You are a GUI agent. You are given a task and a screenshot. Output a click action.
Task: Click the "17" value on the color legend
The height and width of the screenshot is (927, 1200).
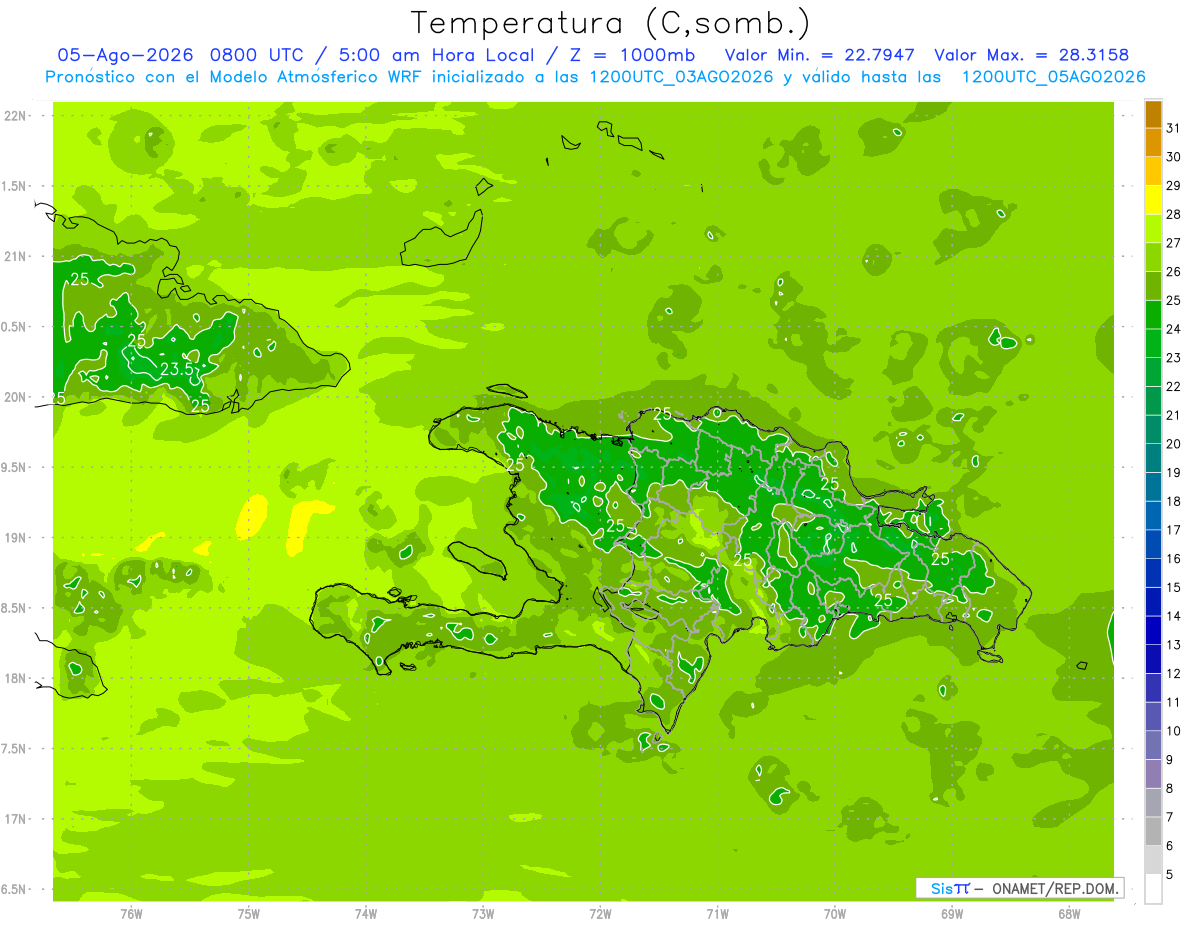1174,530
